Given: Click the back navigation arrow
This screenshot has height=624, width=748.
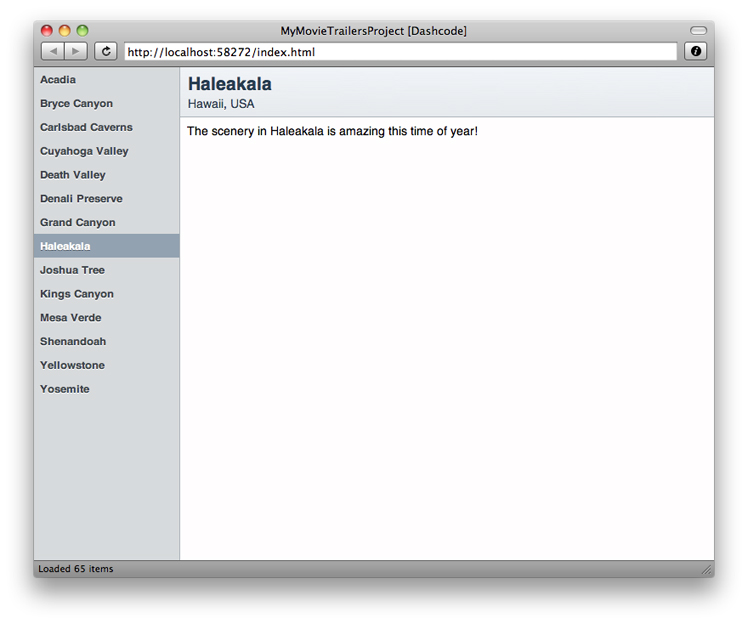Looking at the screenshot, I should click(53, 51).
